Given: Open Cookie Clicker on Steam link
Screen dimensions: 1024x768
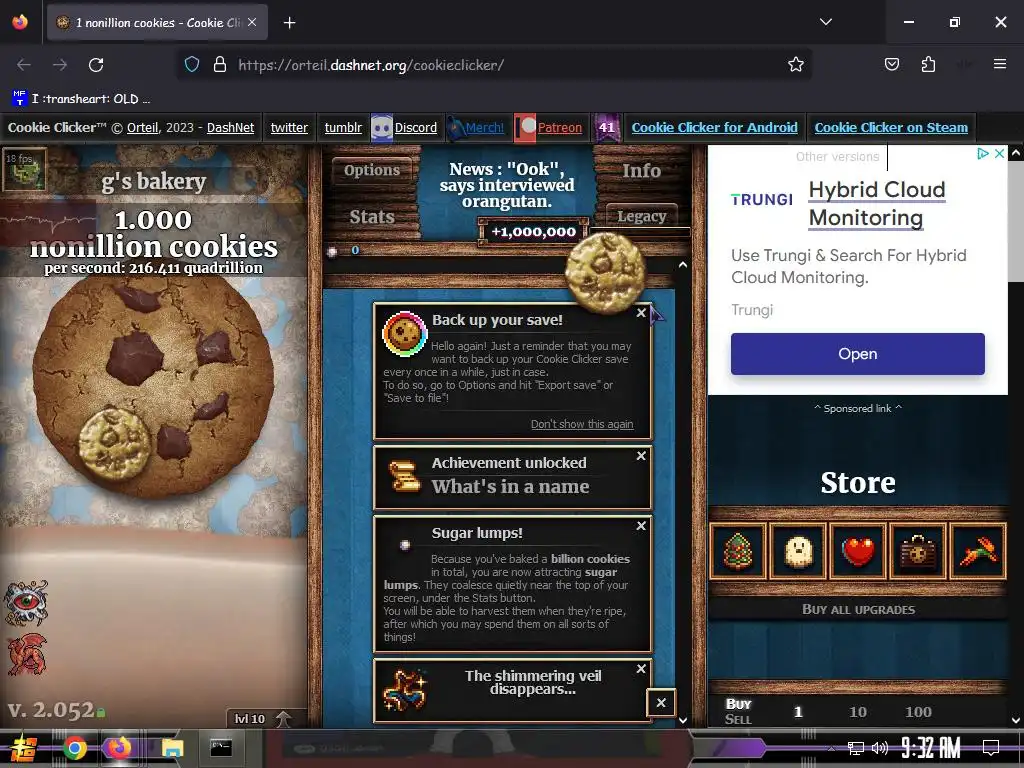Looking at the screenshot, I should click(891, 127).
